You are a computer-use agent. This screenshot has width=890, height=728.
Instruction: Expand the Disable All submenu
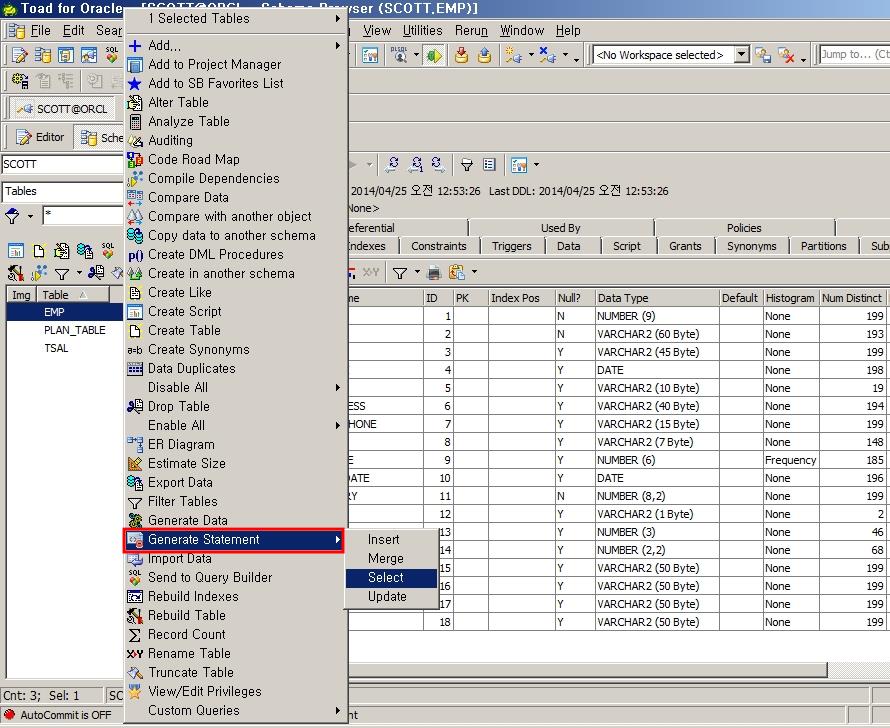(338, 387)
